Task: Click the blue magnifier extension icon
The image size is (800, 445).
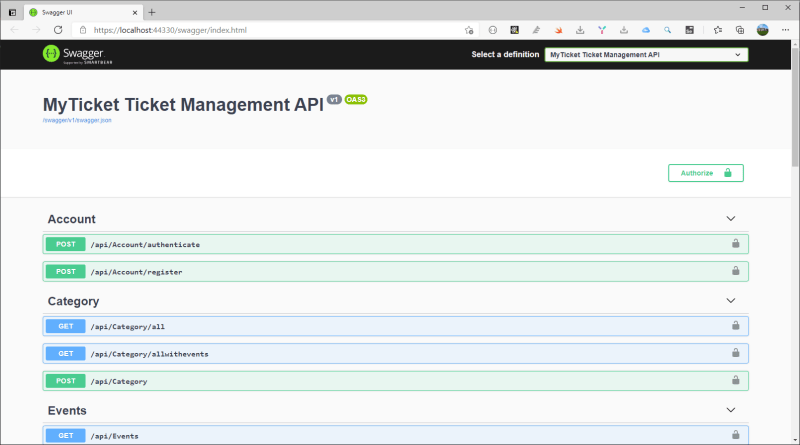Action: pos(667,30)
